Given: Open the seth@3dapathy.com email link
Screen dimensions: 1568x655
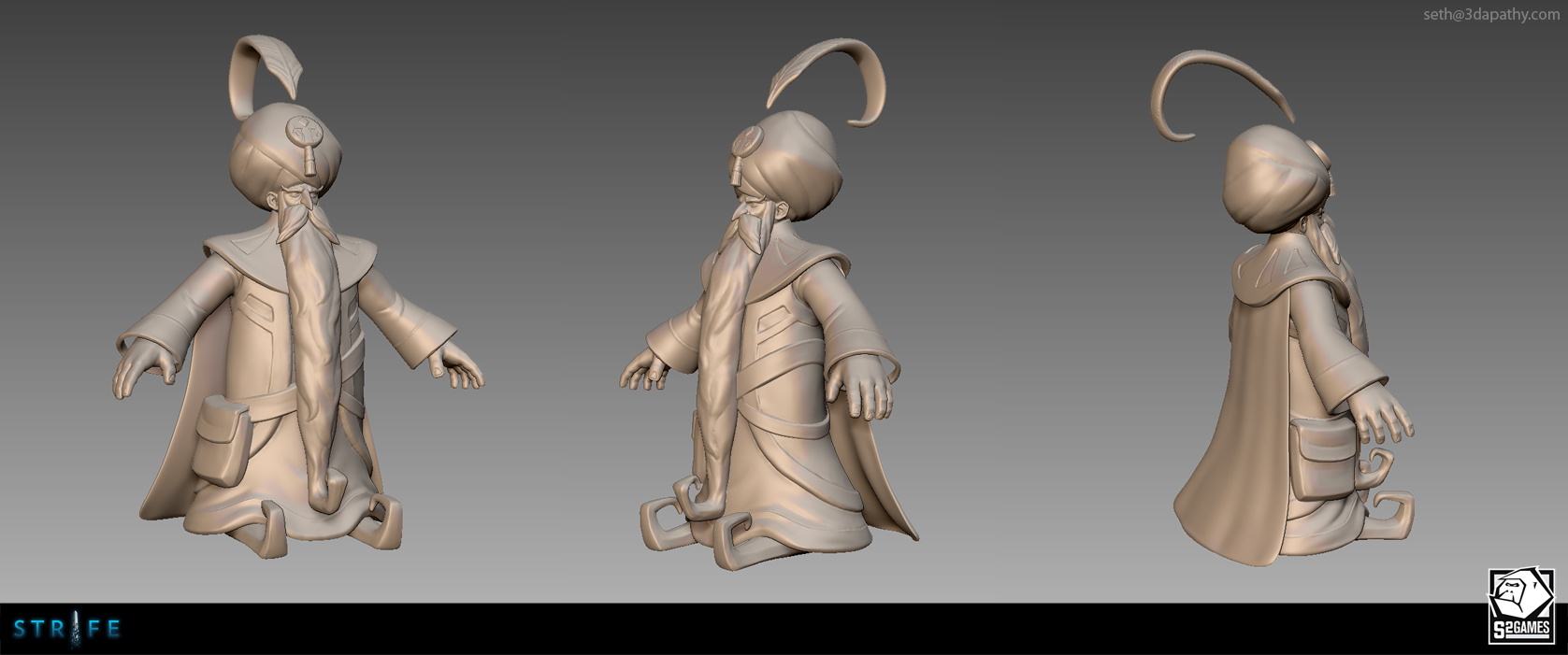Looking at the screenshot, I should click(x=1490, y=14).
